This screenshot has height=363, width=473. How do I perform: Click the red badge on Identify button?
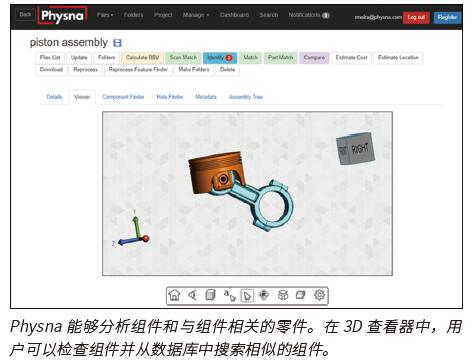click(229, 58)
